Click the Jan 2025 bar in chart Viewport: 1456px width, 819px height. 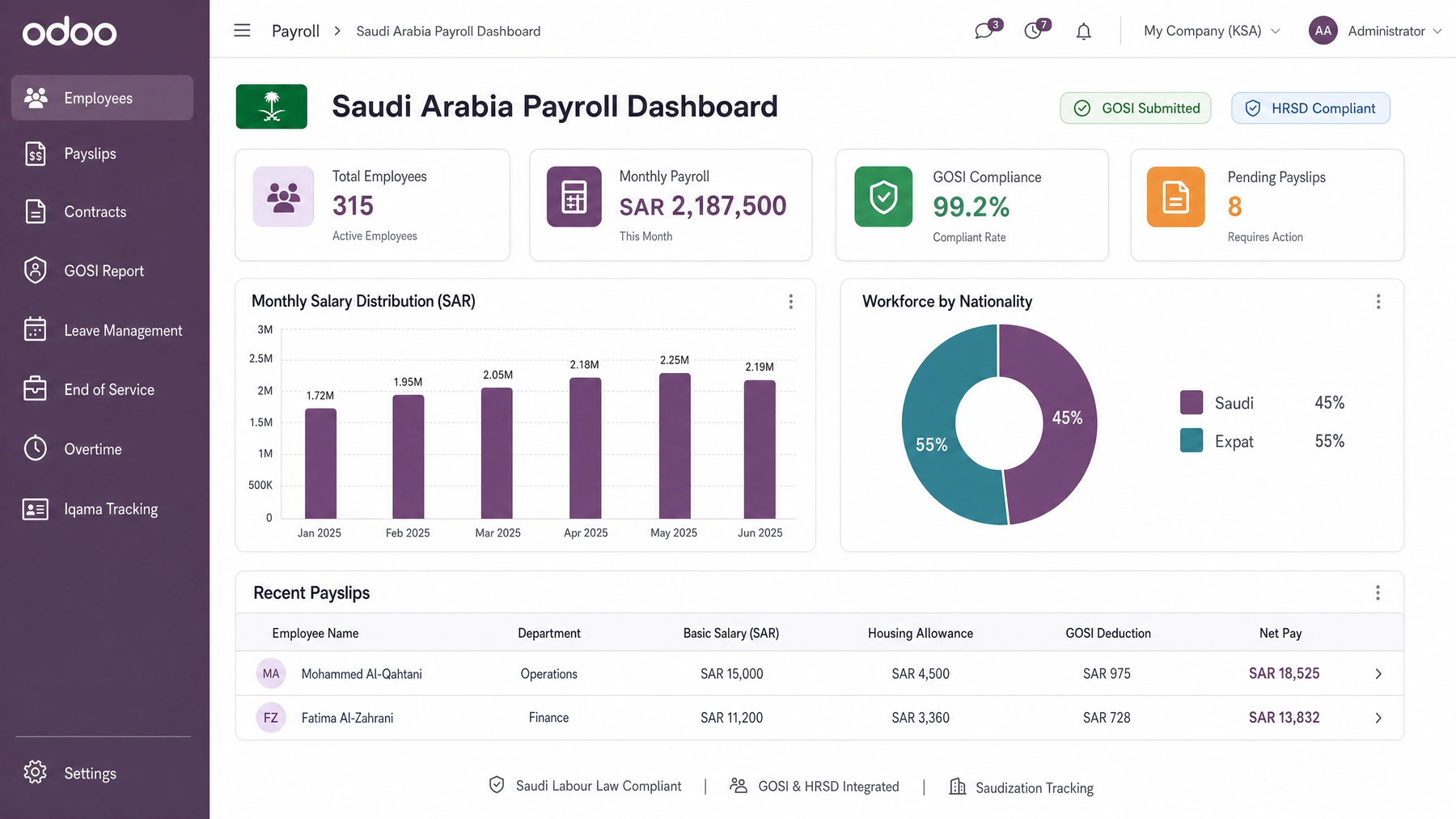click(321, 463)
